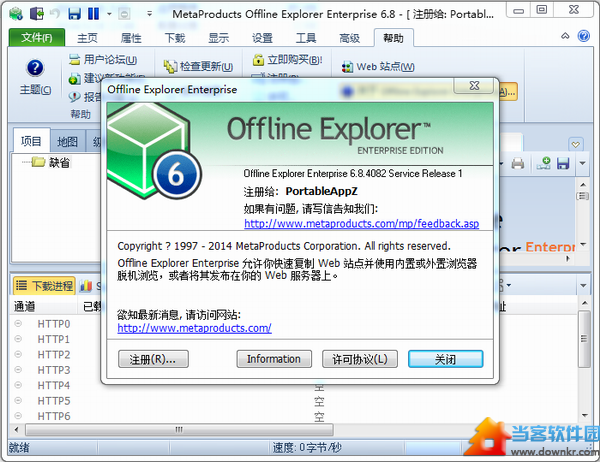Open the http://www.metaproducts.com/ link

(194, 328)
